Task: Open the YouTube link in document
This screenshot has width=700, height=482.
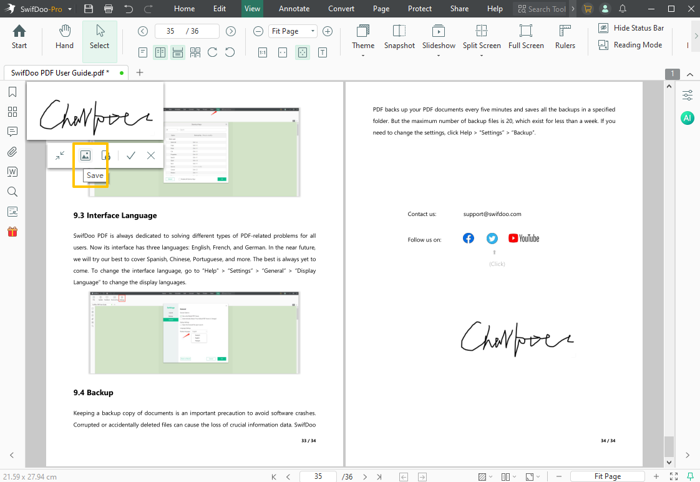Action: point(524,238)
